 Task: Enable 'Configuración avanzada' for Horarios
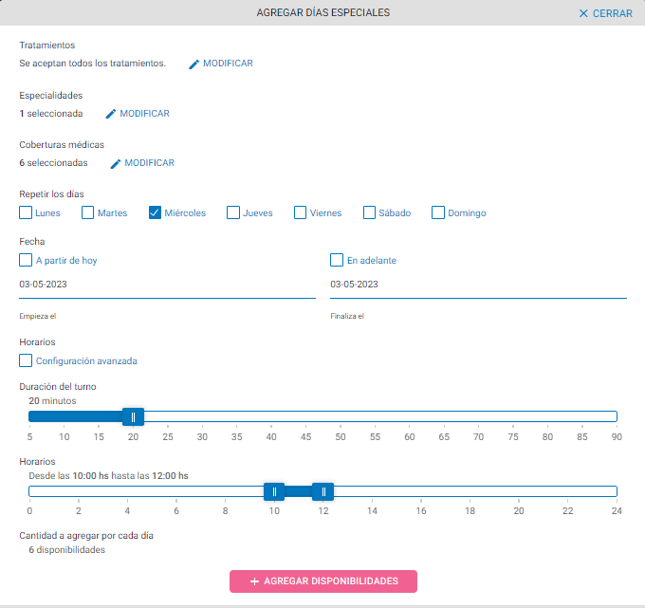tap(26, 361)
